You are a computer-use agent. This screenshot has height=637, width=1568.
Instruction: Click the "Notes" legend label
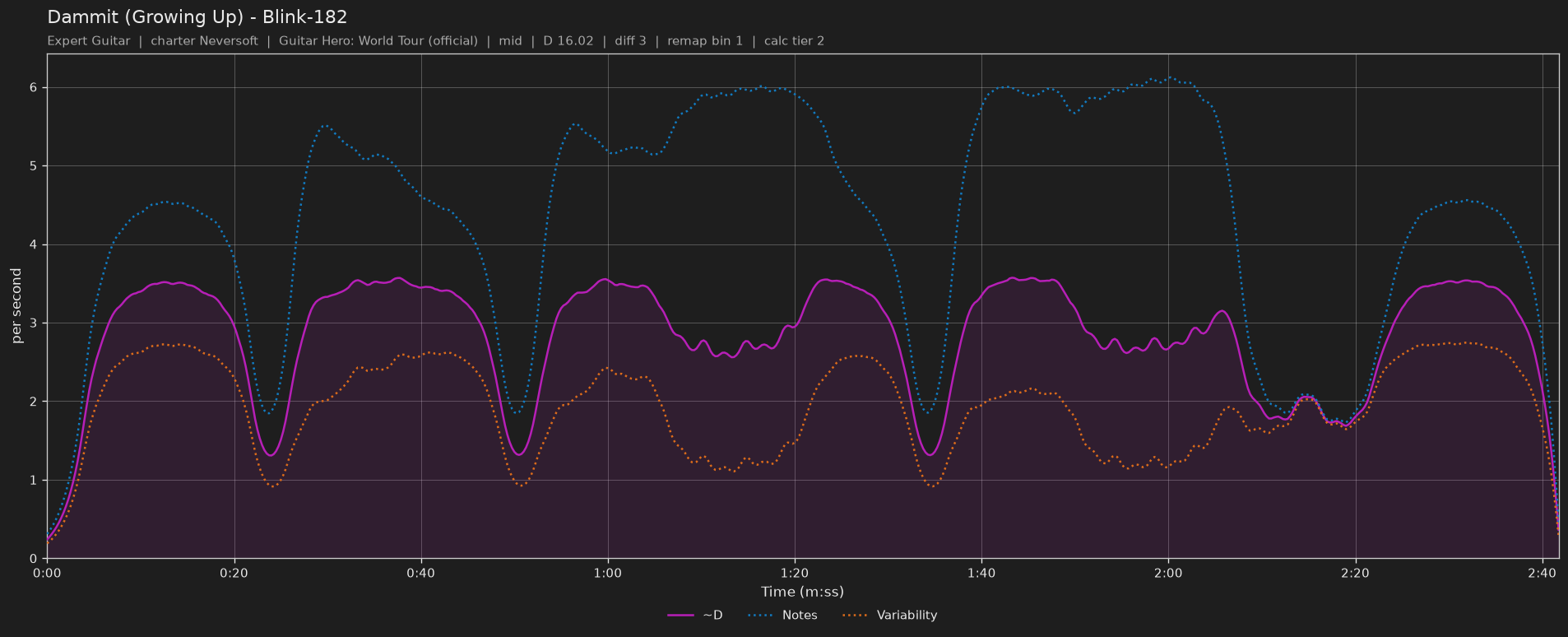coord(800,616)
